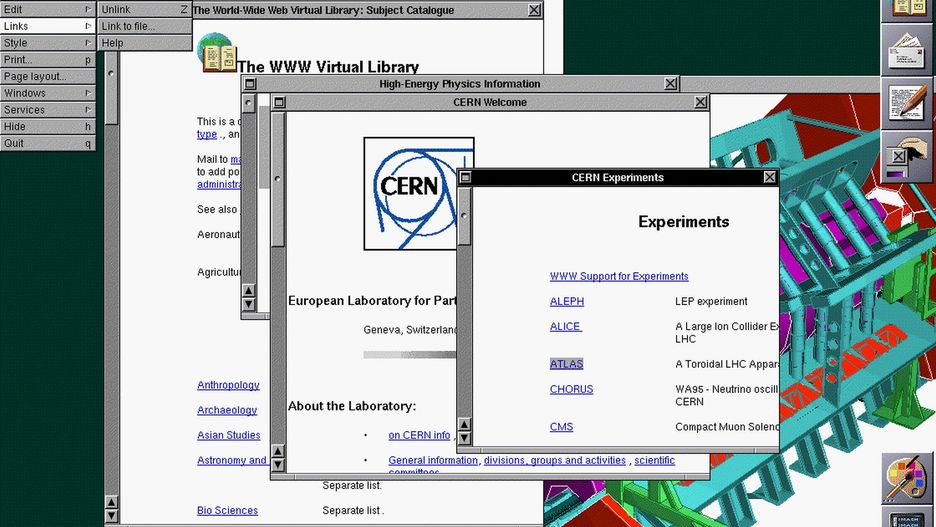Open the Edit menu

tap(48, 9)
